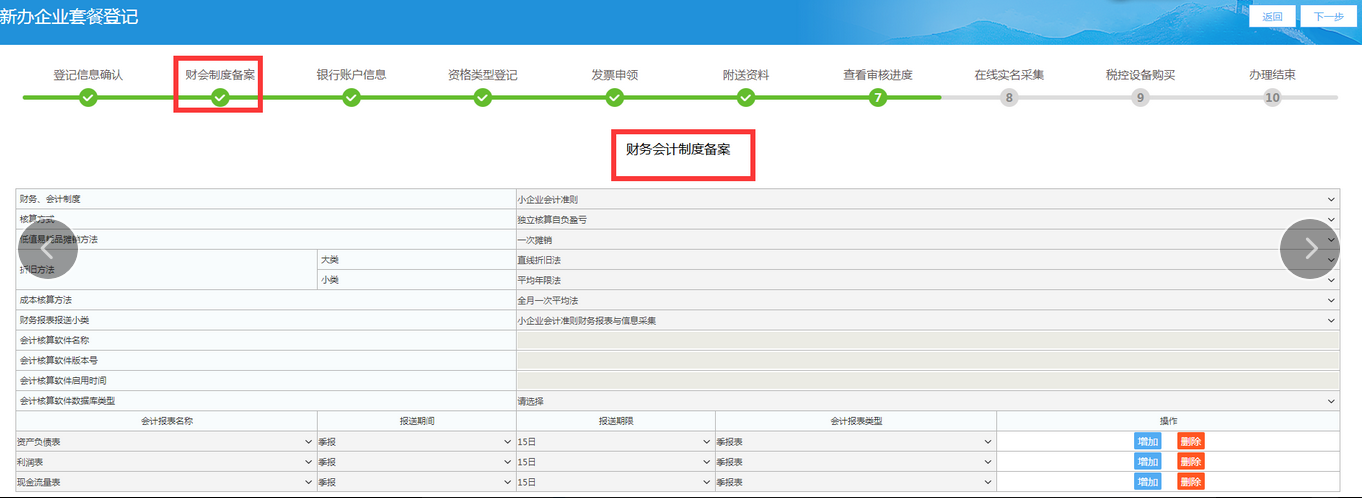Viewport: 1362px width, 498px height.
Task: Click step 10 circle for 办理结束
Action: click(1272, 97)
